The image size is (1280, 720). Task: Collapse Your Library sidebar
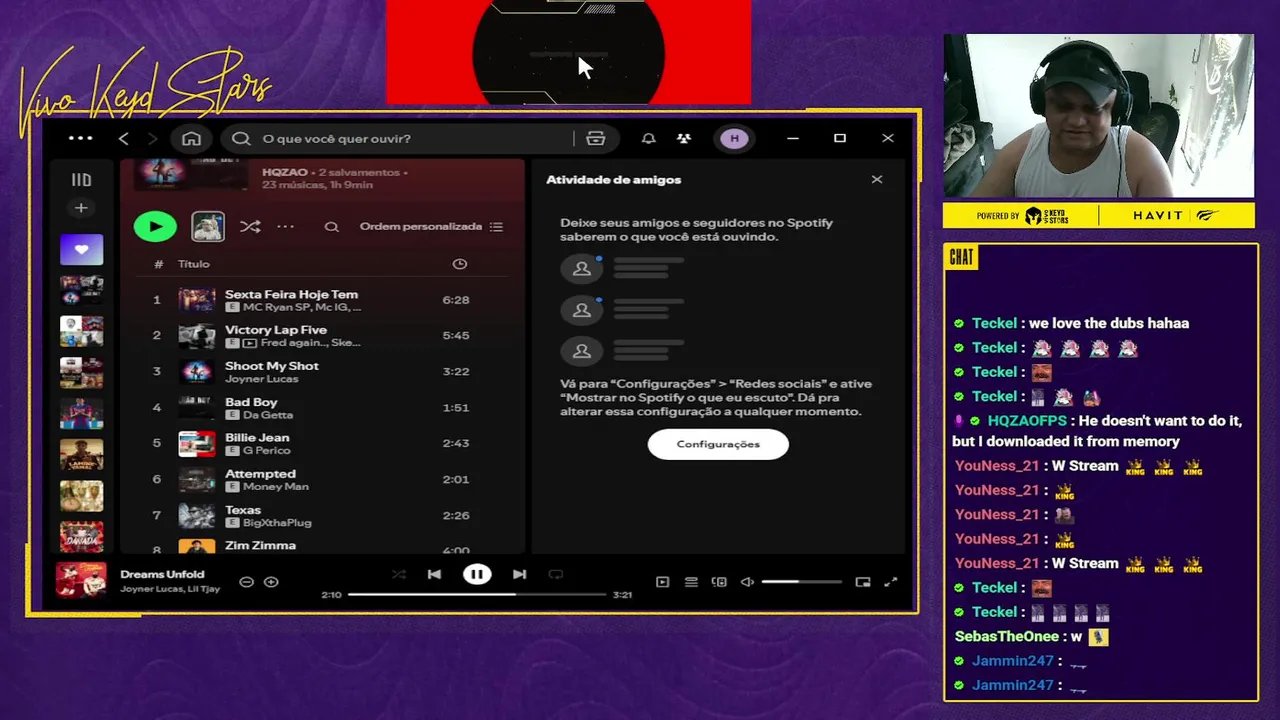coord(81,180)
